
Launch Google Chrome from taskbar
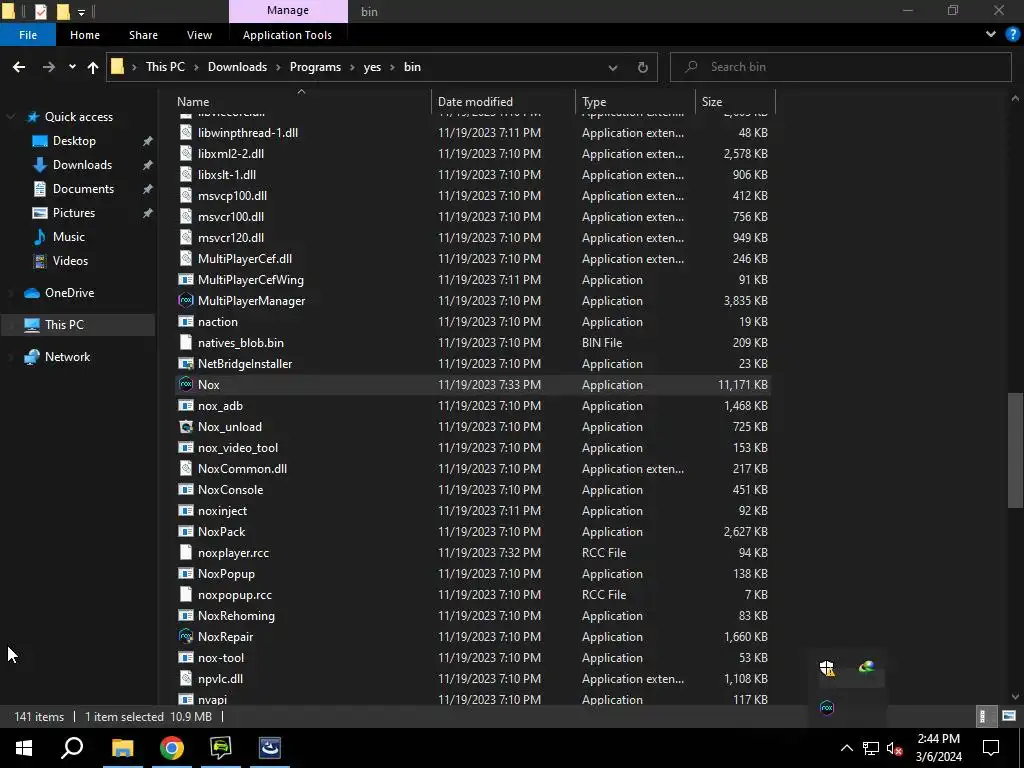tap(172, 748)
